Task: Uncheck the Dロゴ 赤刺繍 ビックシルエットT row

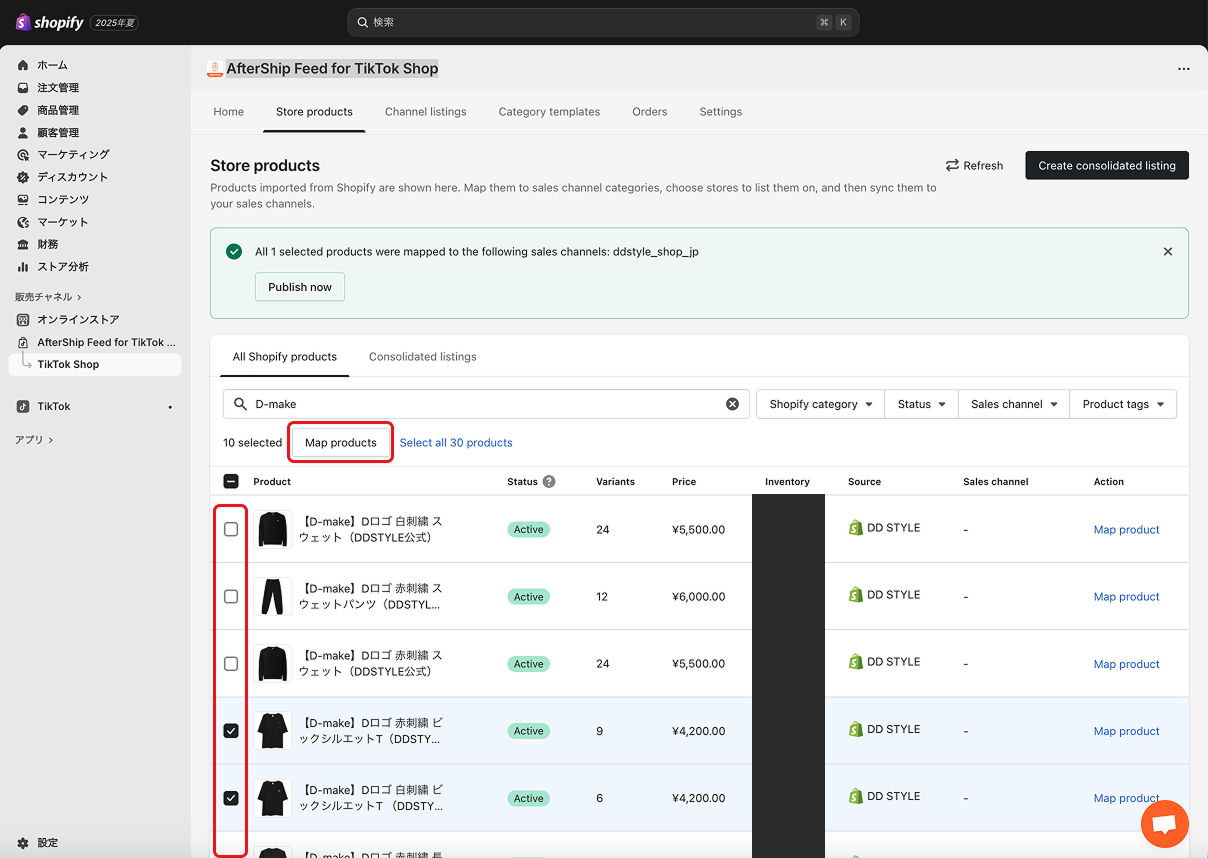Action: [x=231, y=731]
